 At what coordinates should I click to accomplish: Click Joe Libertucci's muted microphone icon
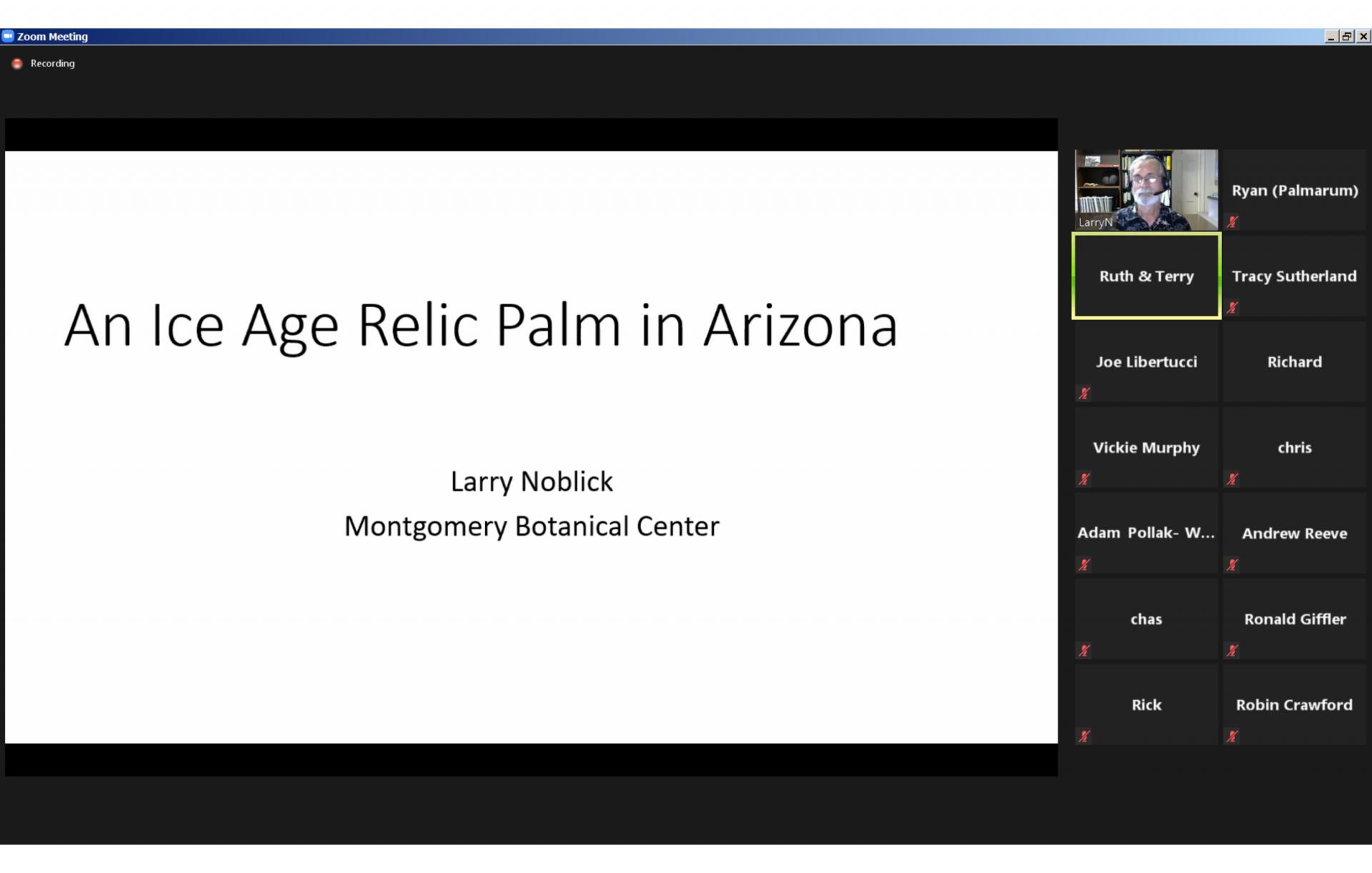[1085, 394]
